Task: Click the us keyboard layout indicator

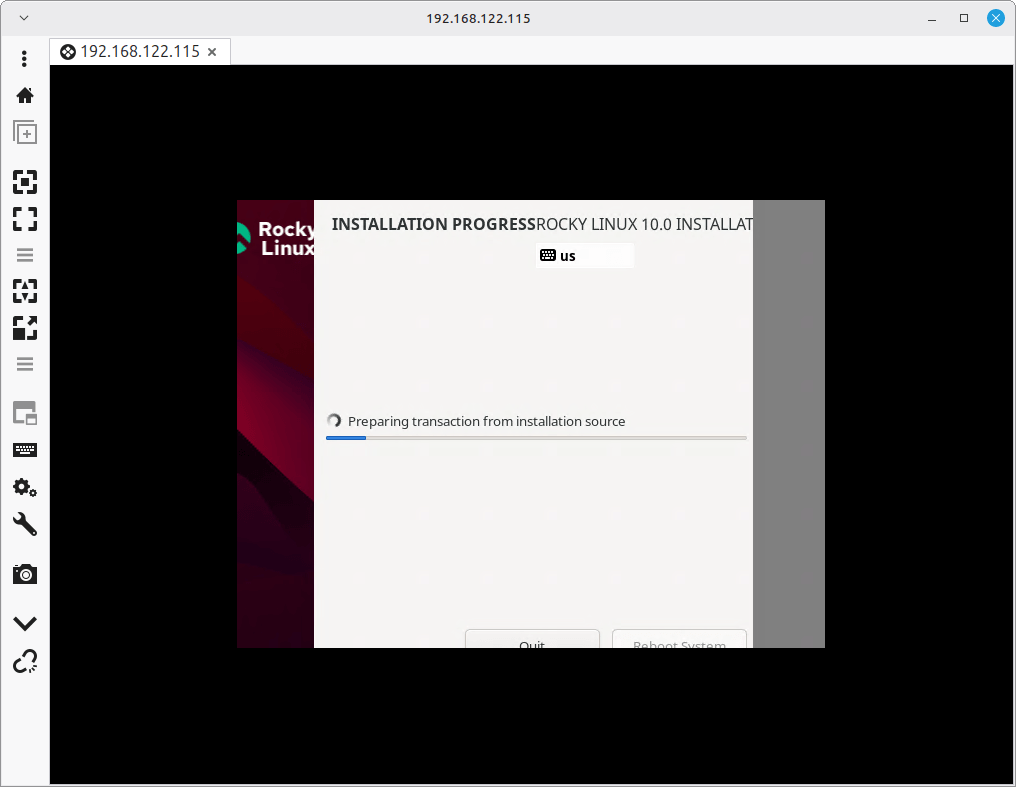Action: click(584, 256)
